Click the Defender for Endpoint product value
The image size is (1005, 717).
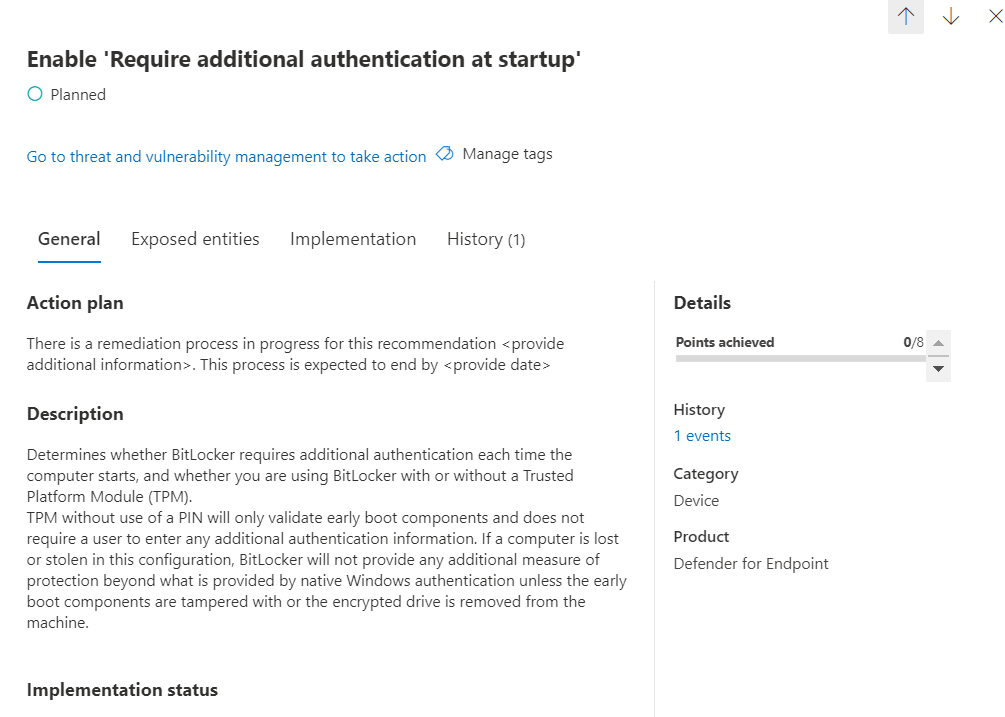[751, 563]
